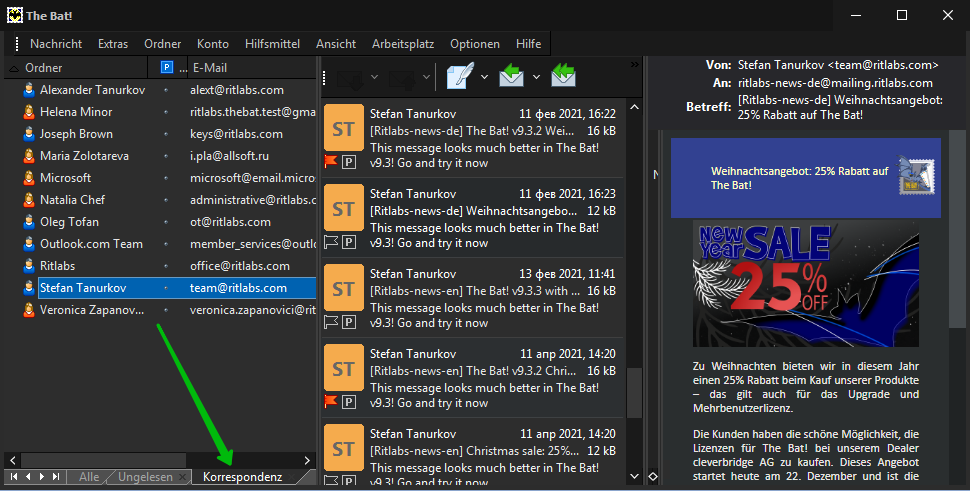Click the P parked icon on 11:41 message
The width and height of the screenshot is (970, 491).
point(349,322)
